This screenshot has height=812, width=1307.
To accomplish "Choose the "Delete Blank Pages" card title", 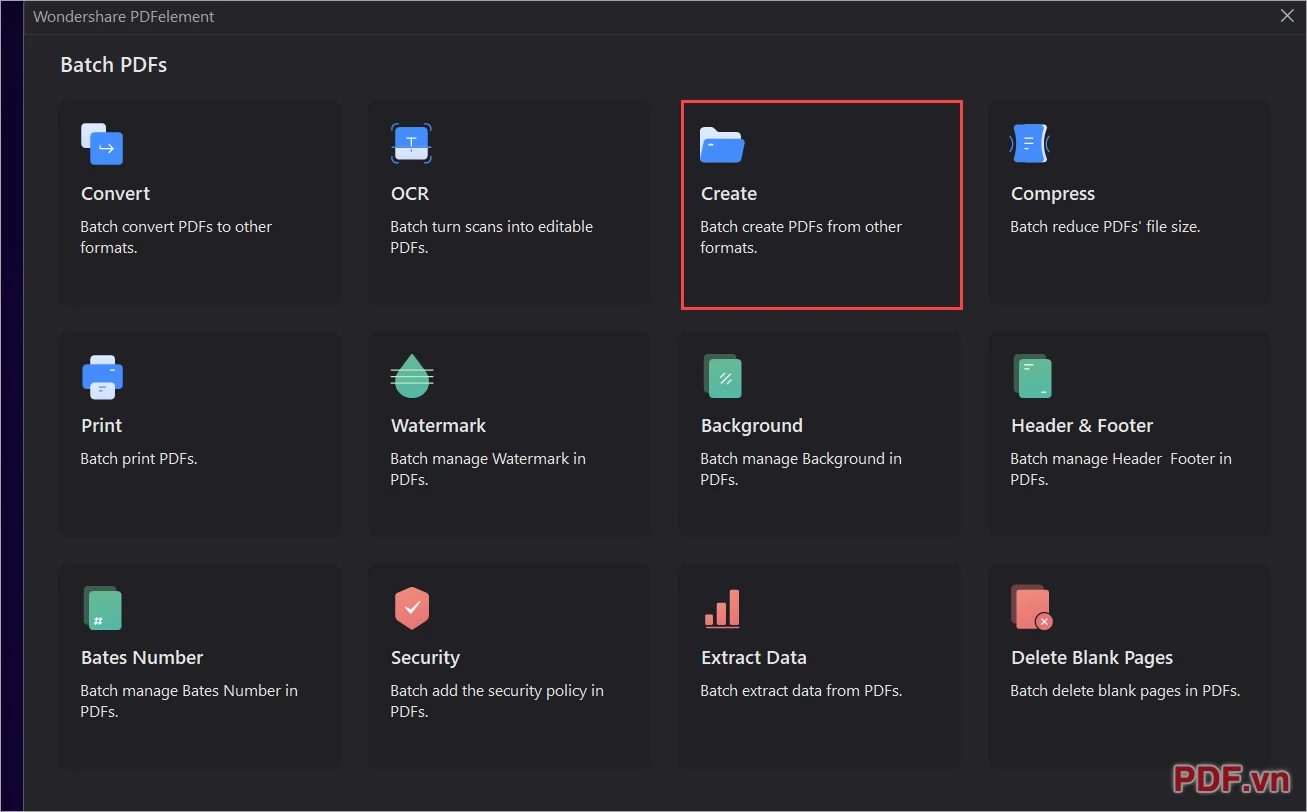I will (1092, 658).
